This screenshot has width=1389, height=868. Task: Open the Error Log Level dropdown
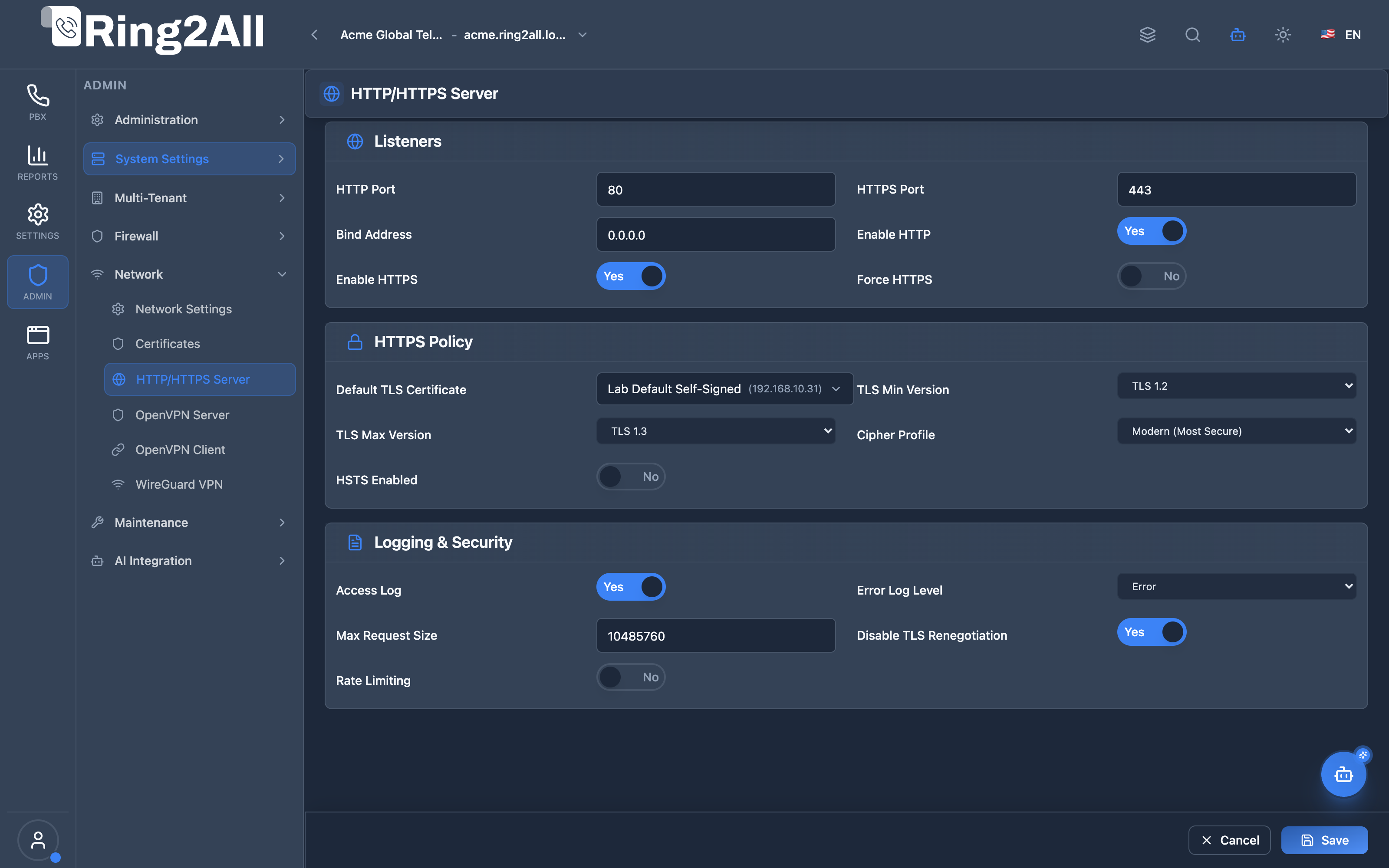(1237, 587)
